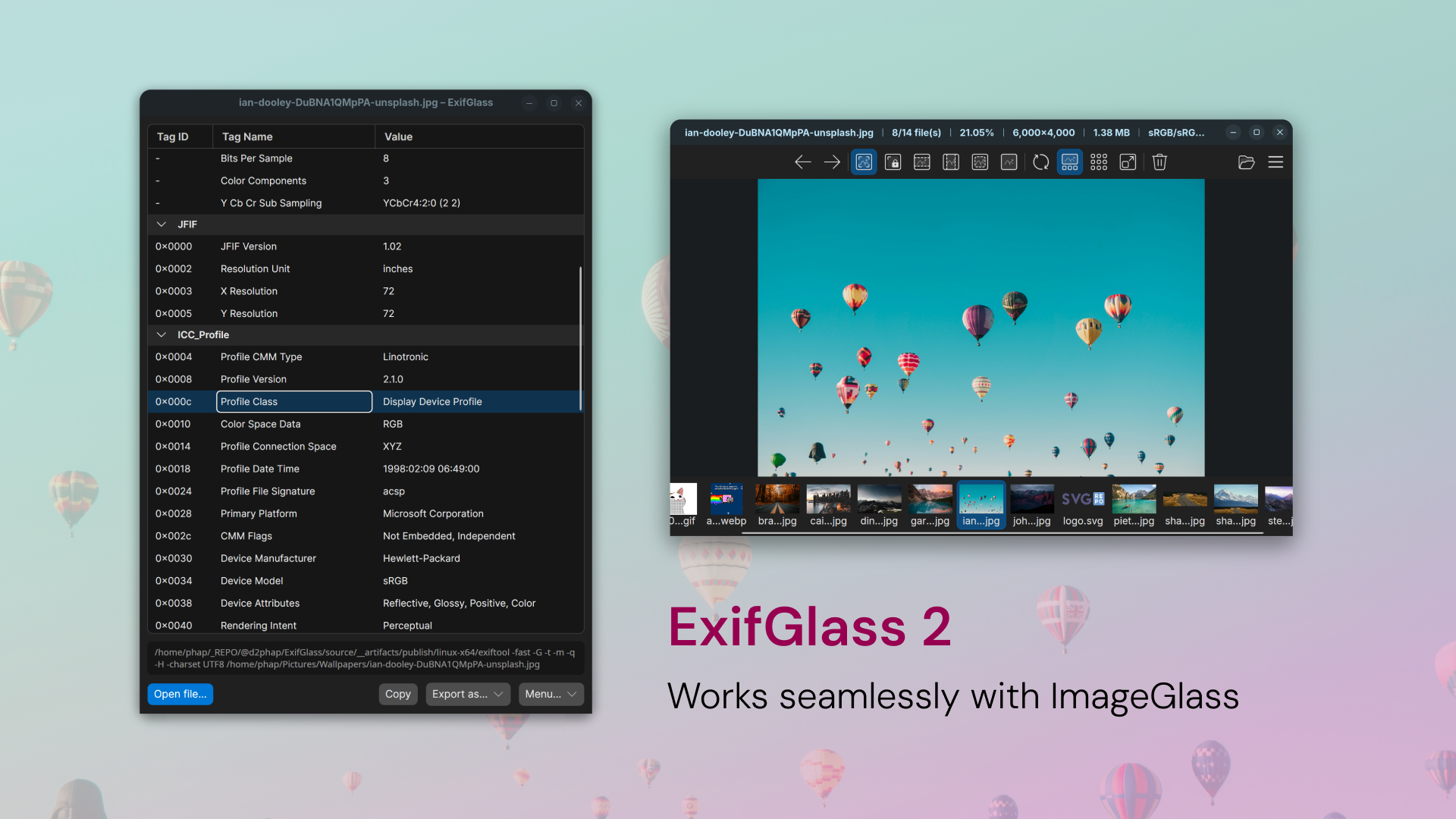Open the bra...jpg thumbnail

pyautogui.click(x=777, y=505)
